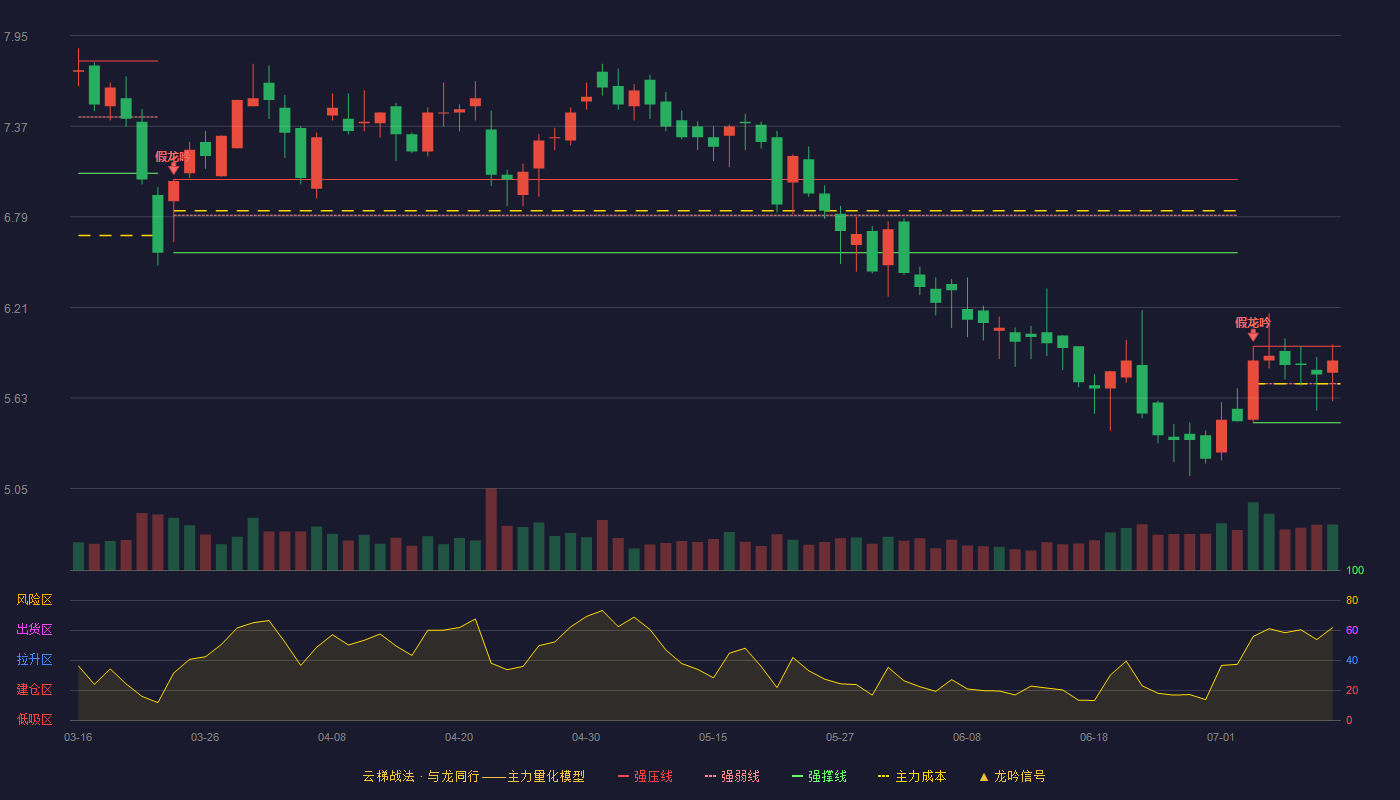Toggle the 龙吟信号 triangle legend item

point(1011,776)
